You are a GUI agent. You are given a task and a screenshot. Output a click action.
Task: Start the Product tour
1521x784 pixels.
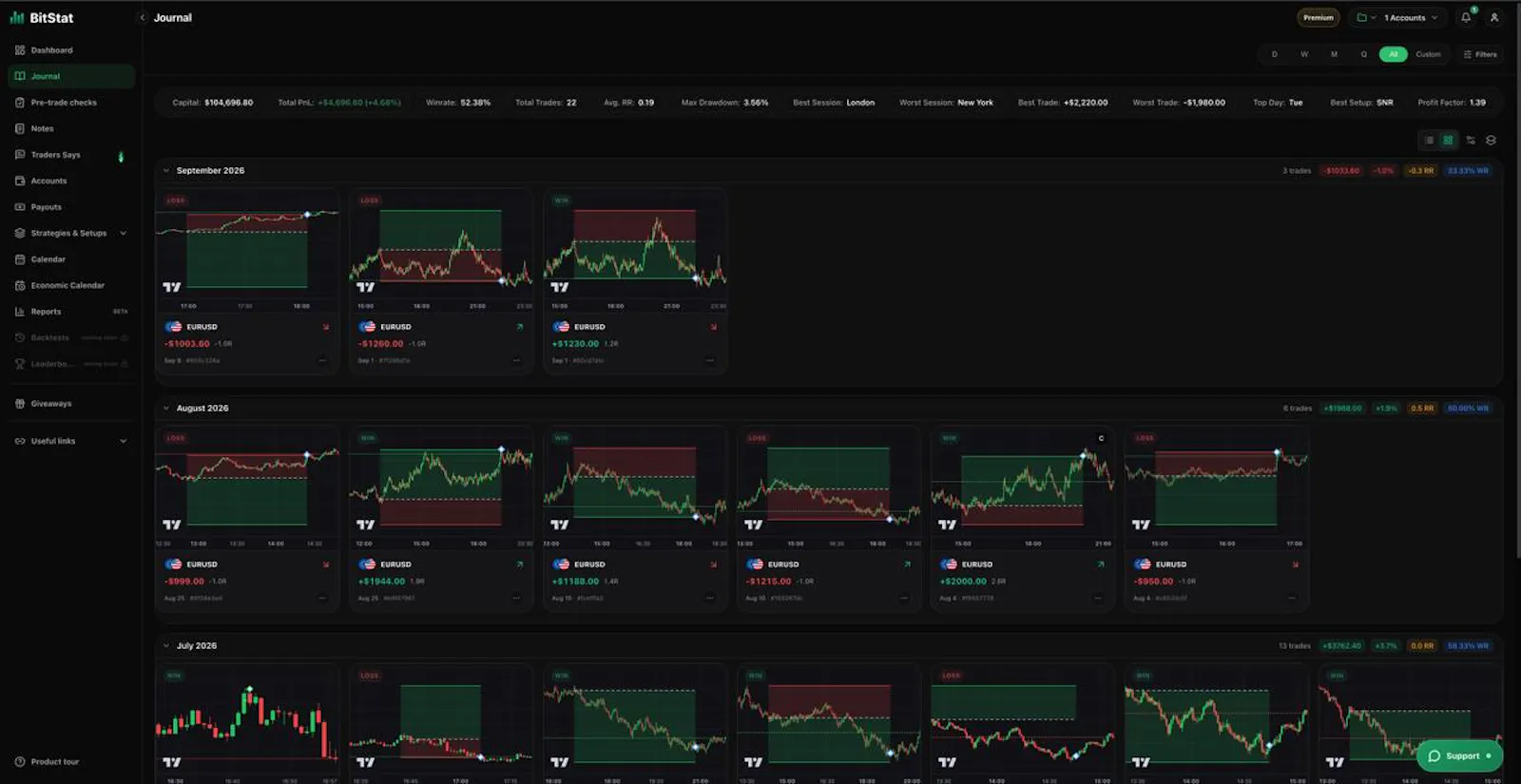[x=54, y=762]
